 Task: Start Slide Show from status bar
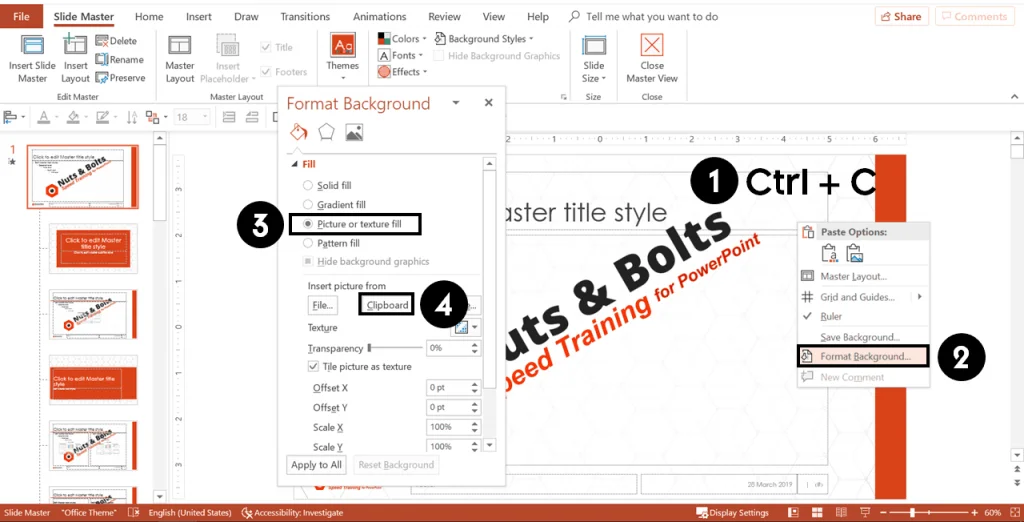click(x=865, y=513)
